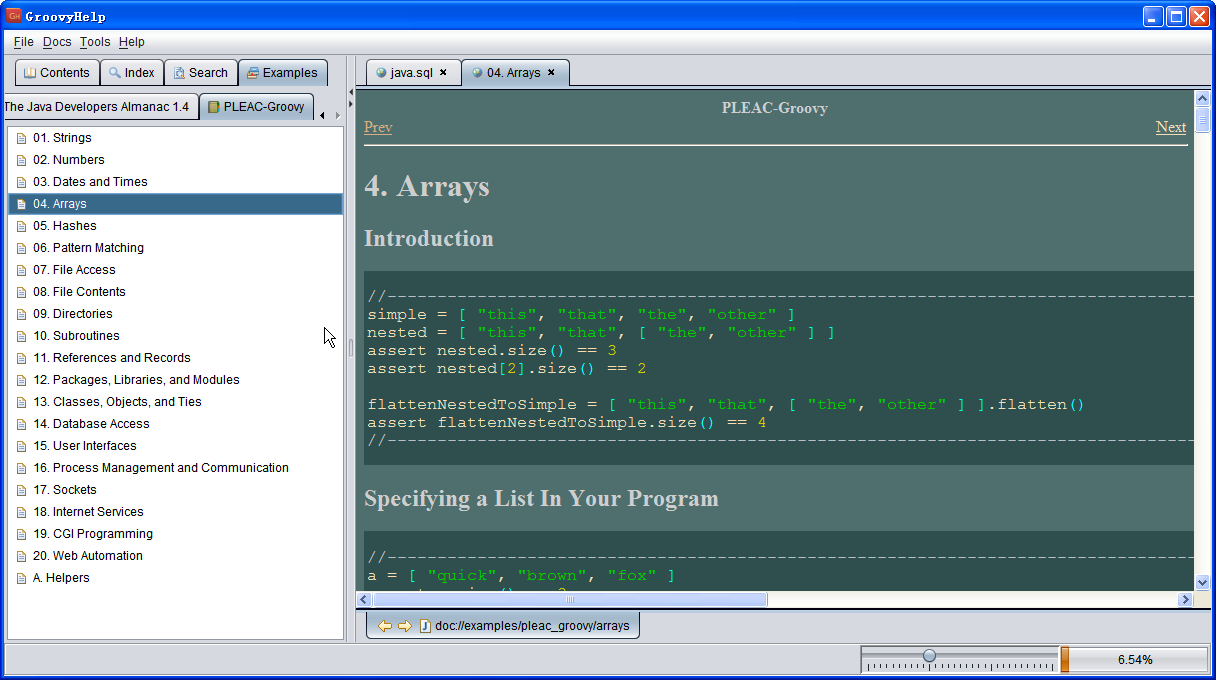Click horizontal scrollbar right arrow
Viewport: 1216px width, 680px height.
(1185, 600)
